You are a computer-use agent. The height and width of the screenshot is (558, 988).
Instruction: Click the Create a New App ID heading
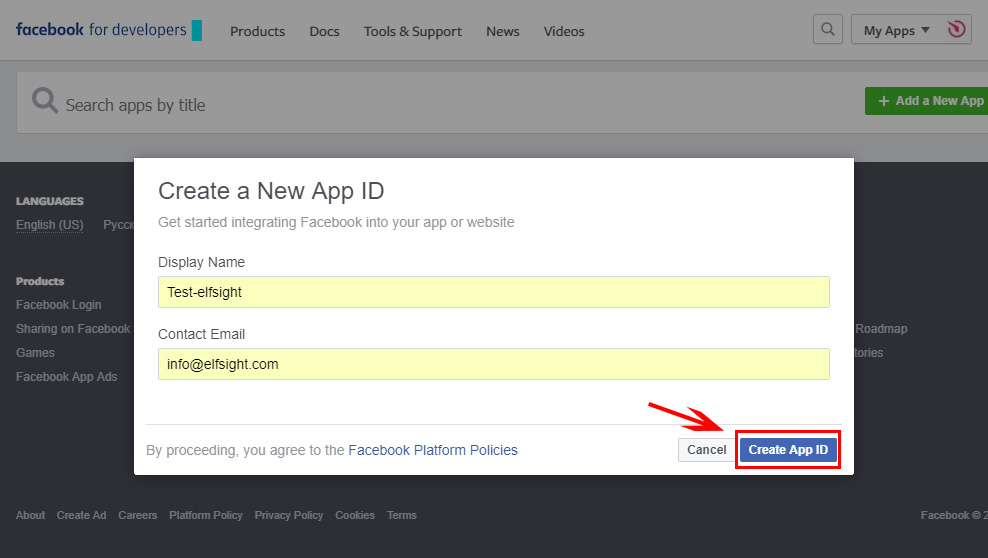pyautogui.click(x=271, y=191)
